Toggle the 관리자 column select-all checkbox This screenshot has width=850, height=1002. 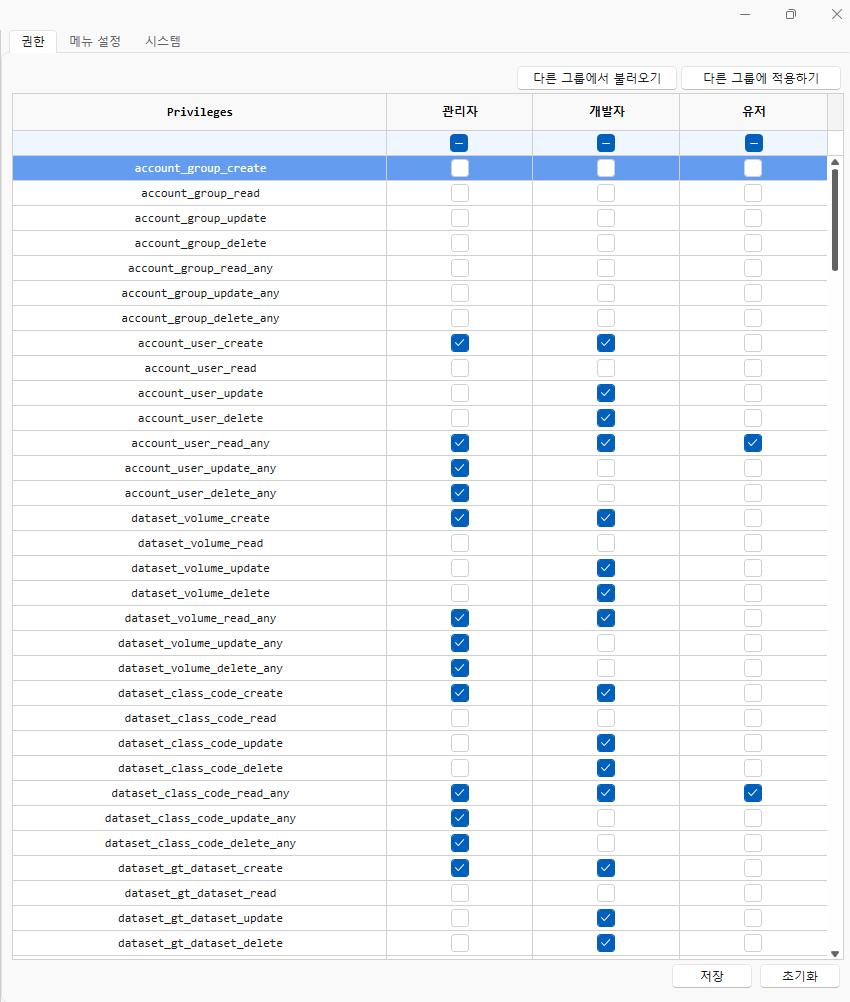pos(459,143)
